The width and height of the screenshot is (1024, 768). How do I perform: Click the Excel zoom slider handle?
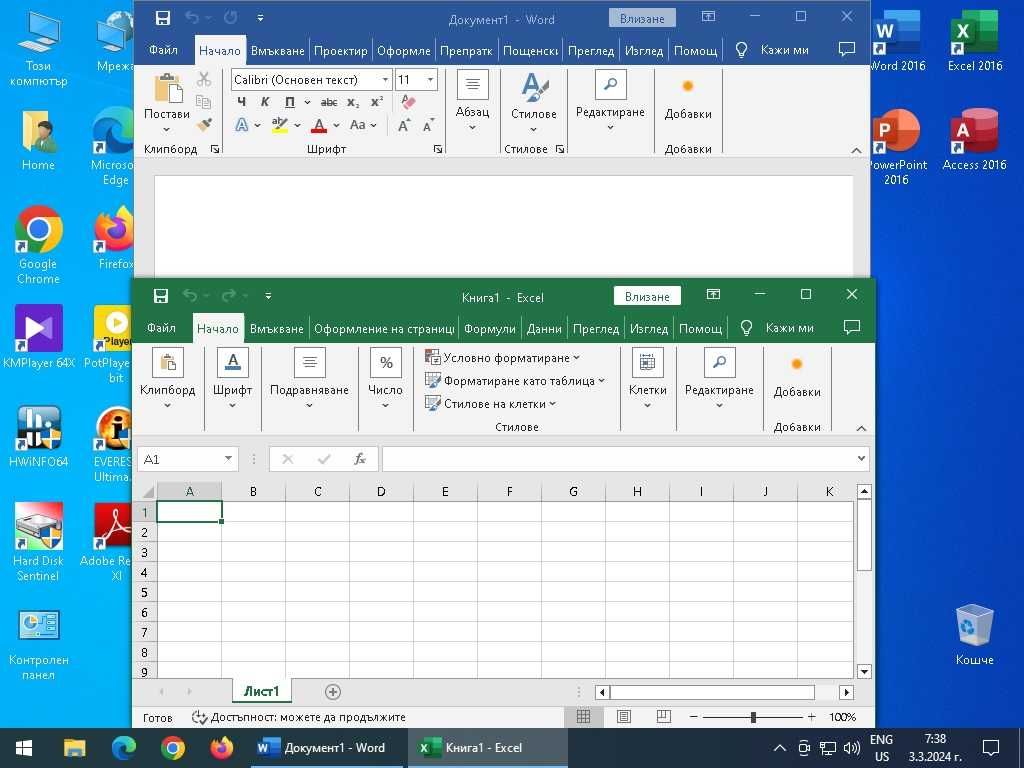click(754, 717)
